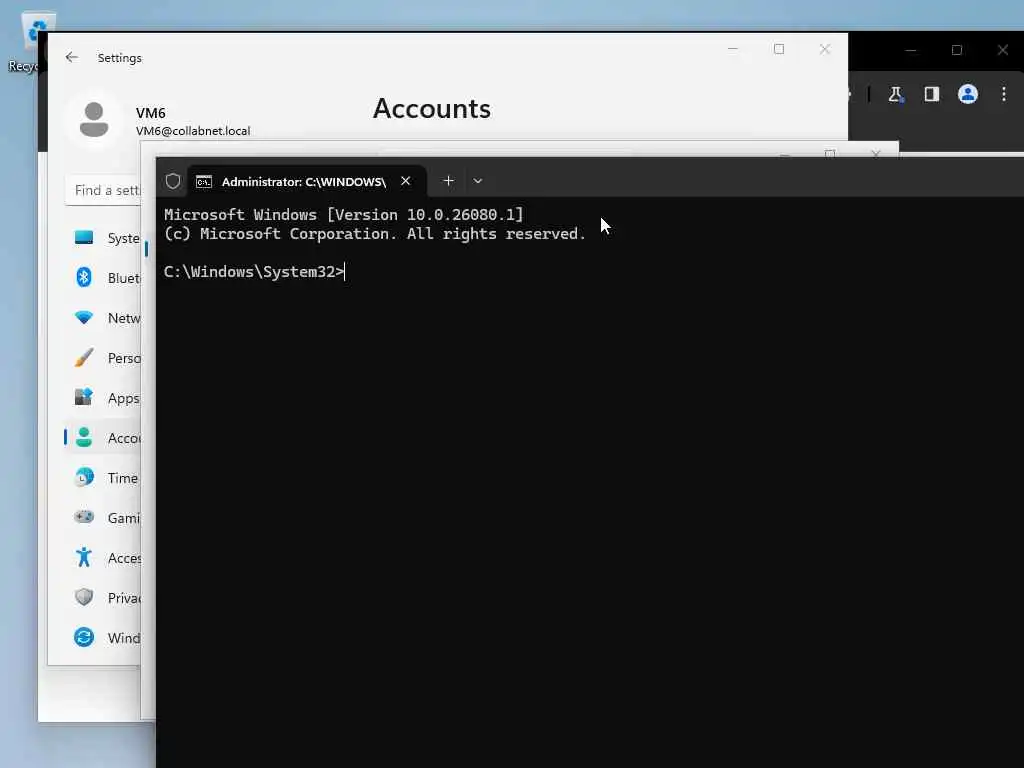Screen dimensions: 1024x768
Task: Click the Find a setting search box
Action: tap(103, 190)
